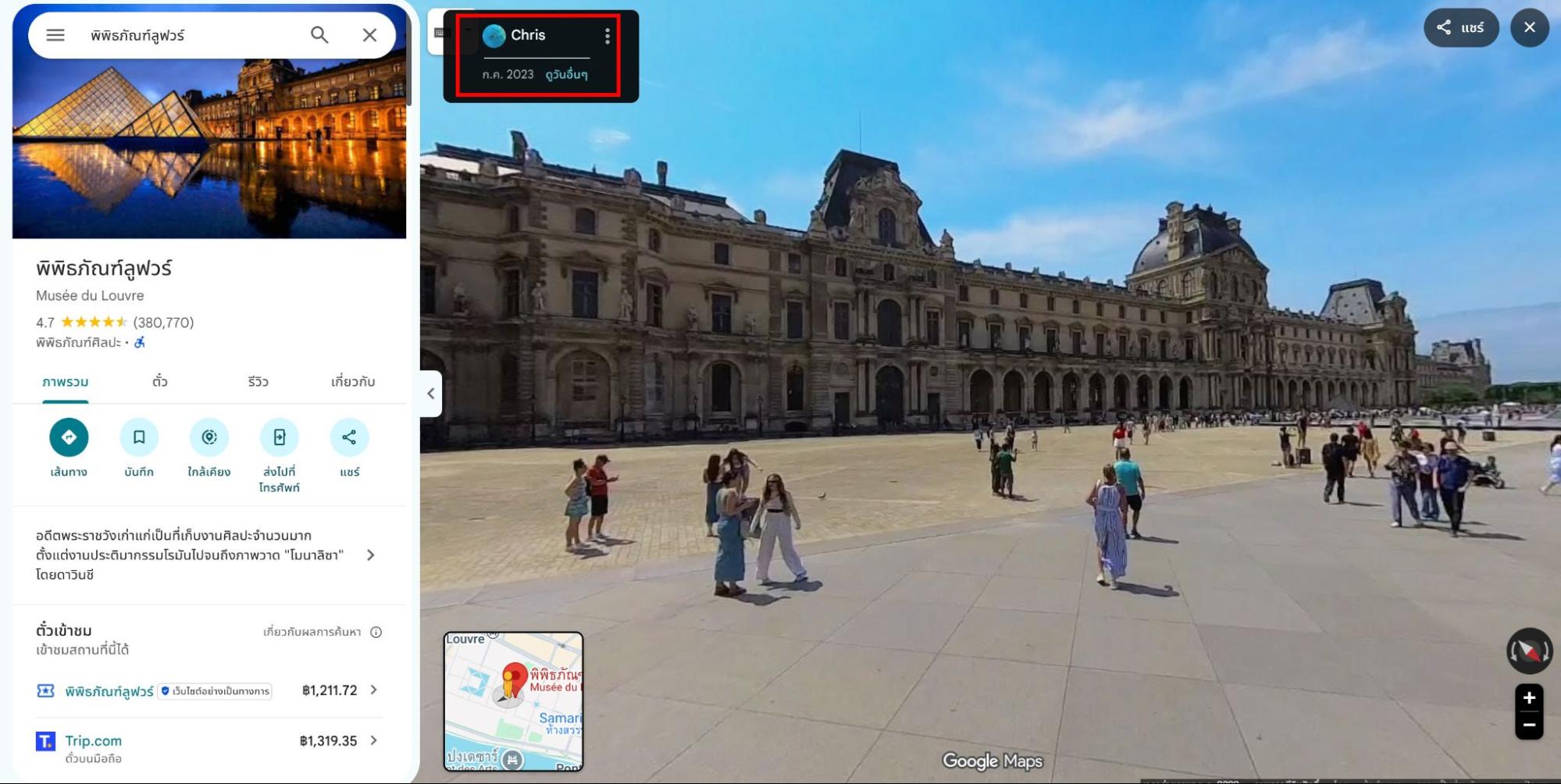Click the search magnifier icon
Screen dimensions: 1561x784
(319, 35)
